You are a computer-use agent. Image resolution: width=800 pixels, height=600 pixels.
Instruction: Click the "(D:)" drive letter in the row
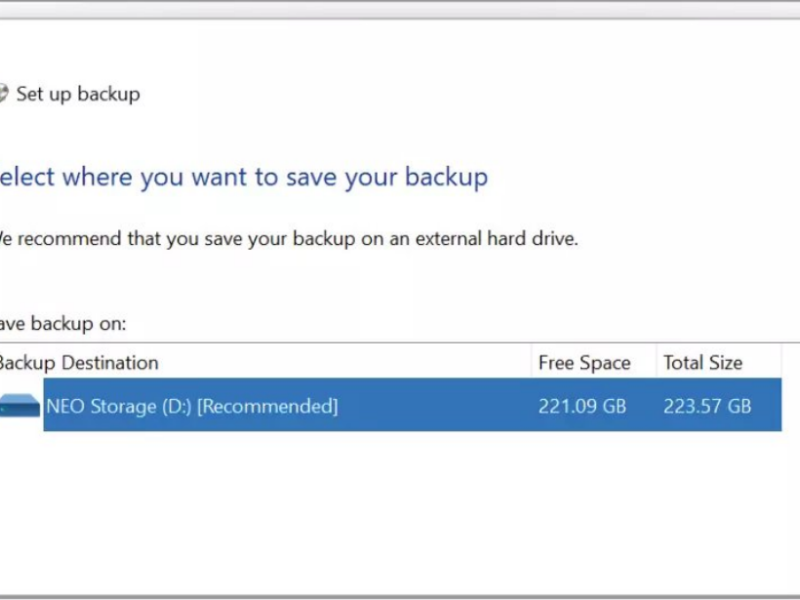175,406
